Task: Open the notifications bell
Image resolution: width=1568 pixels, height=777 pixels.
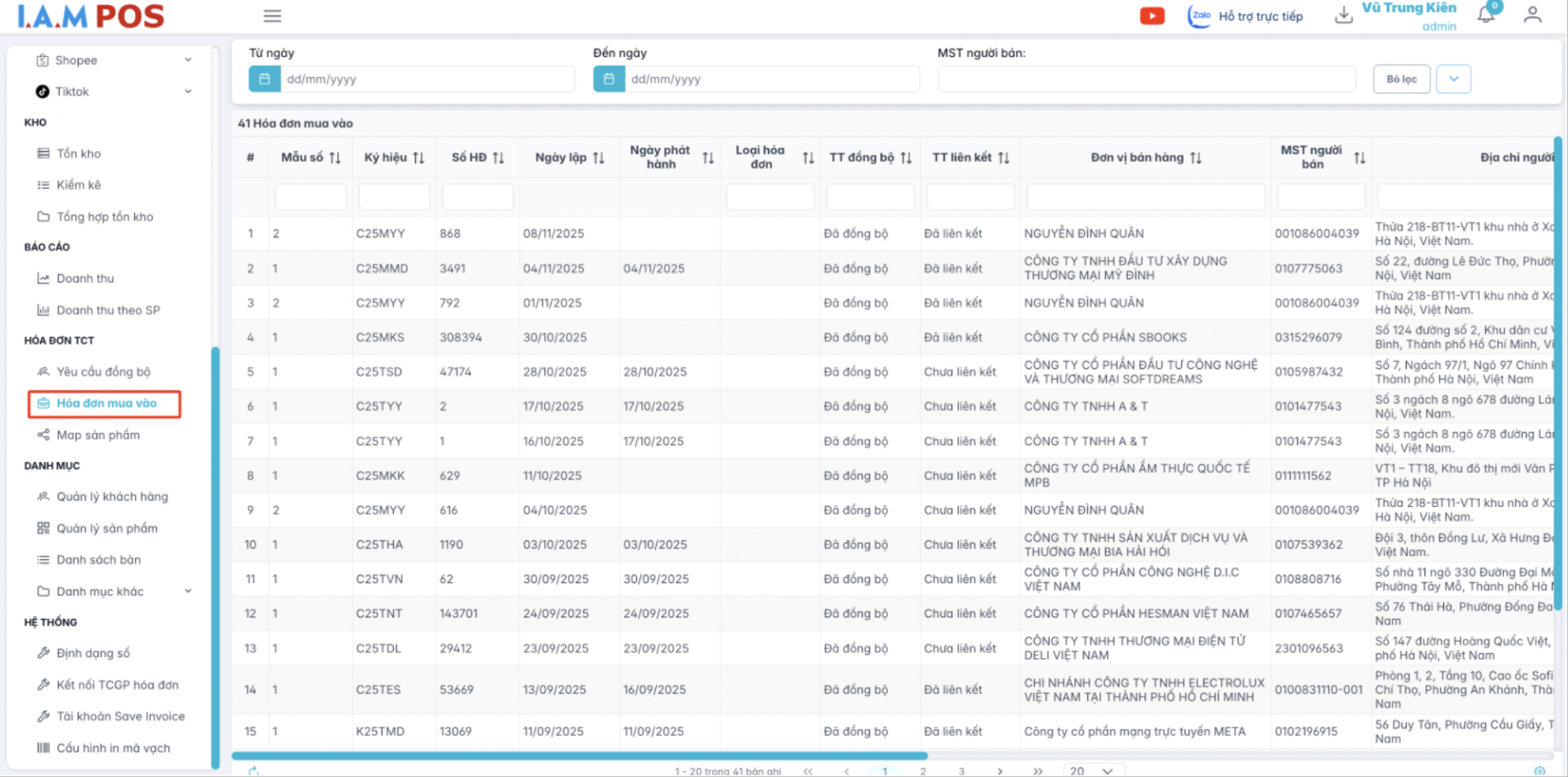Action: (x=1486, y=15)
